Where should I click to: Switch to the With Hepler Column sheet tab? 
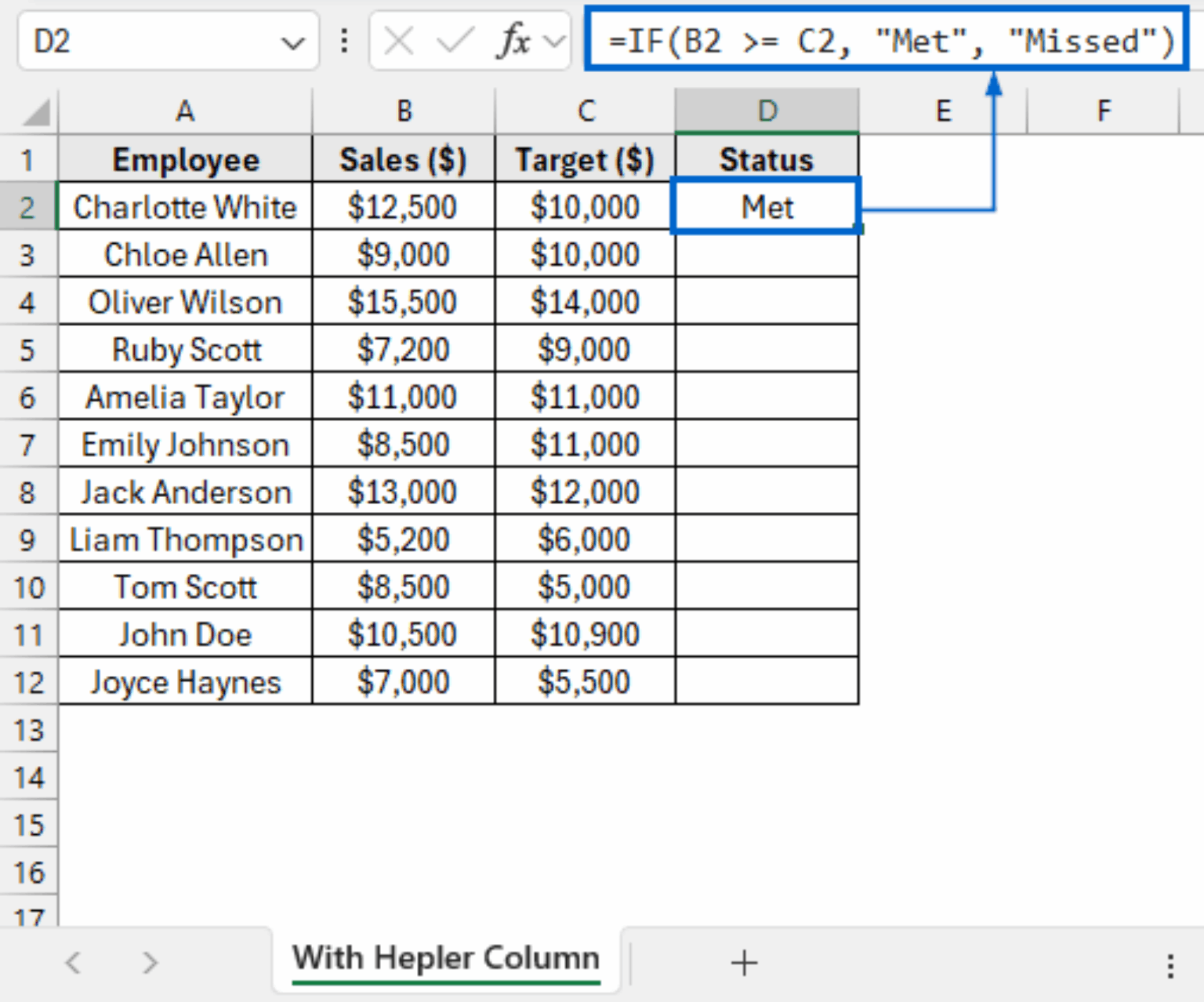click(x=445, y=957)
